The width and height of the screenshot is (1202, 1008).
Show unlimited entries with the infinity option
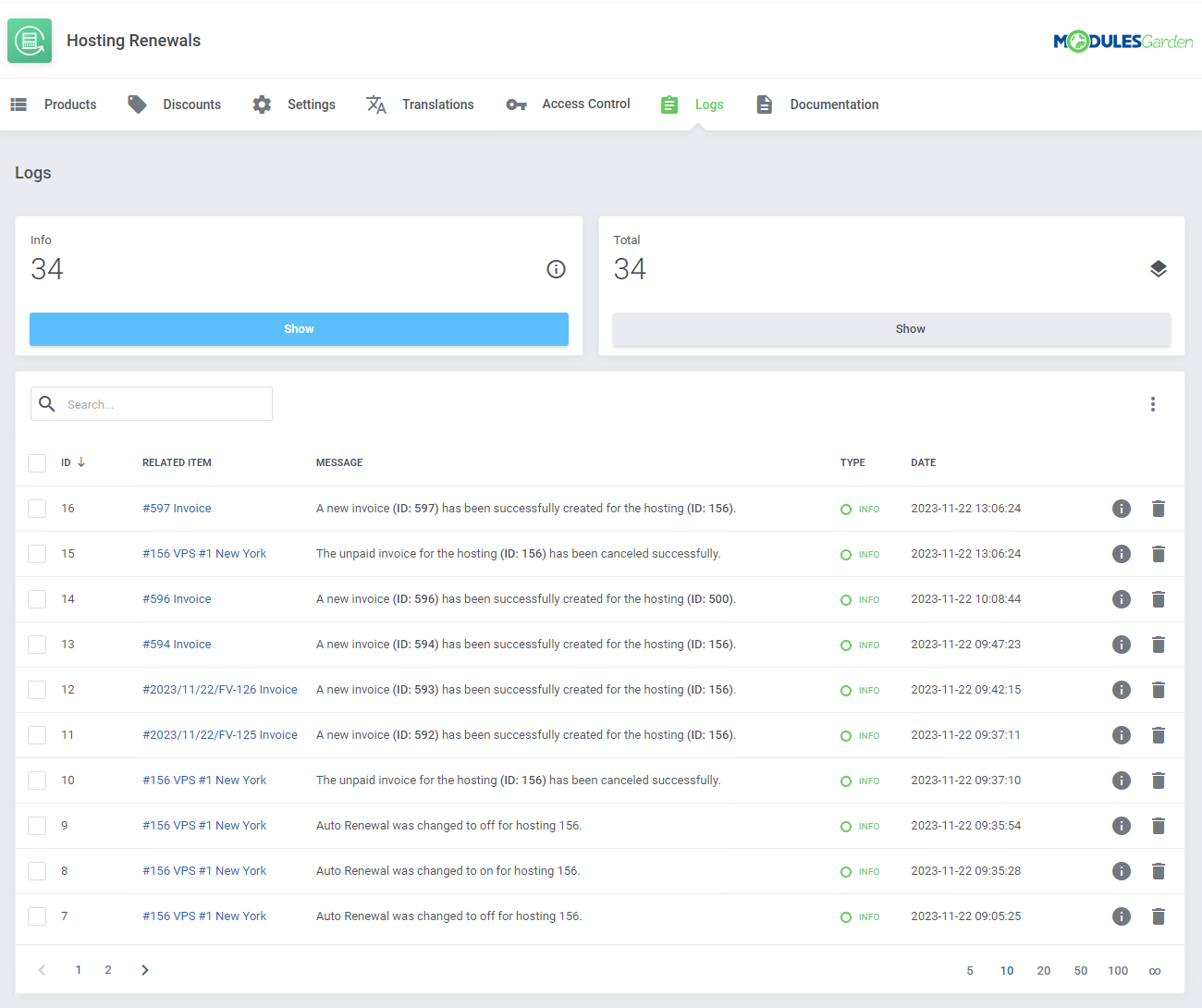pos(1155,971)
